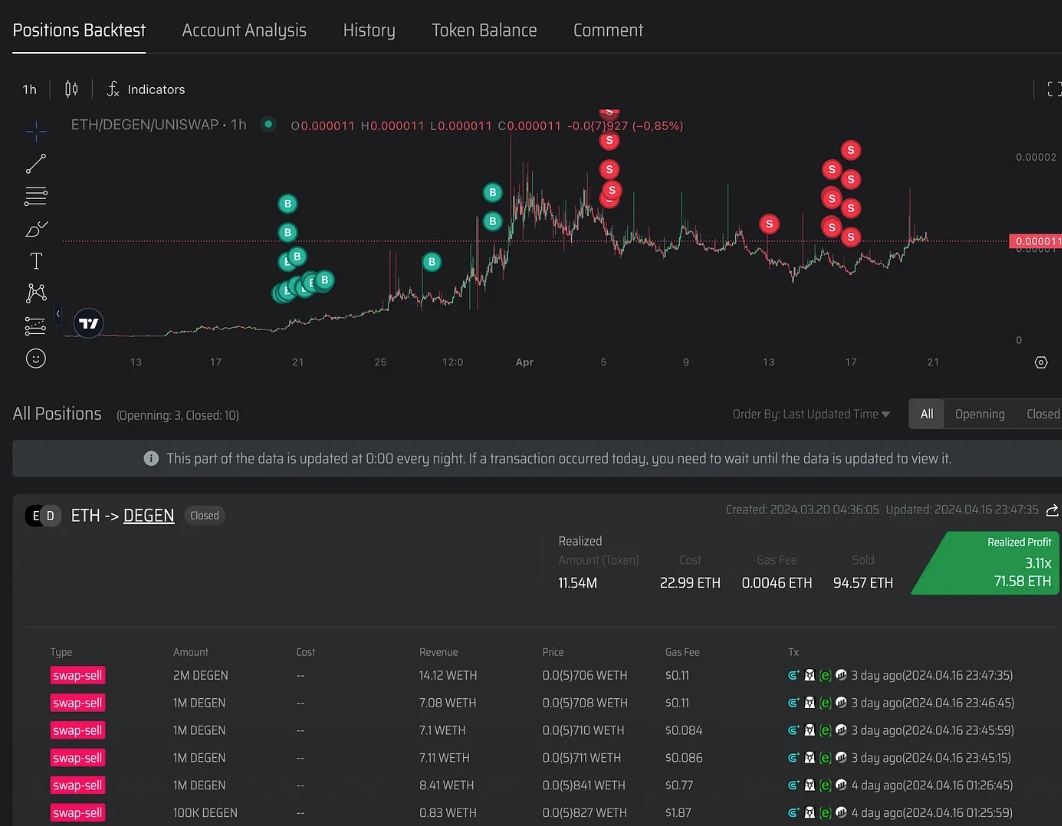Filter positions by Opening
Image resolution: width=1062 pixels, height=826 pixels.
point(979,414)
